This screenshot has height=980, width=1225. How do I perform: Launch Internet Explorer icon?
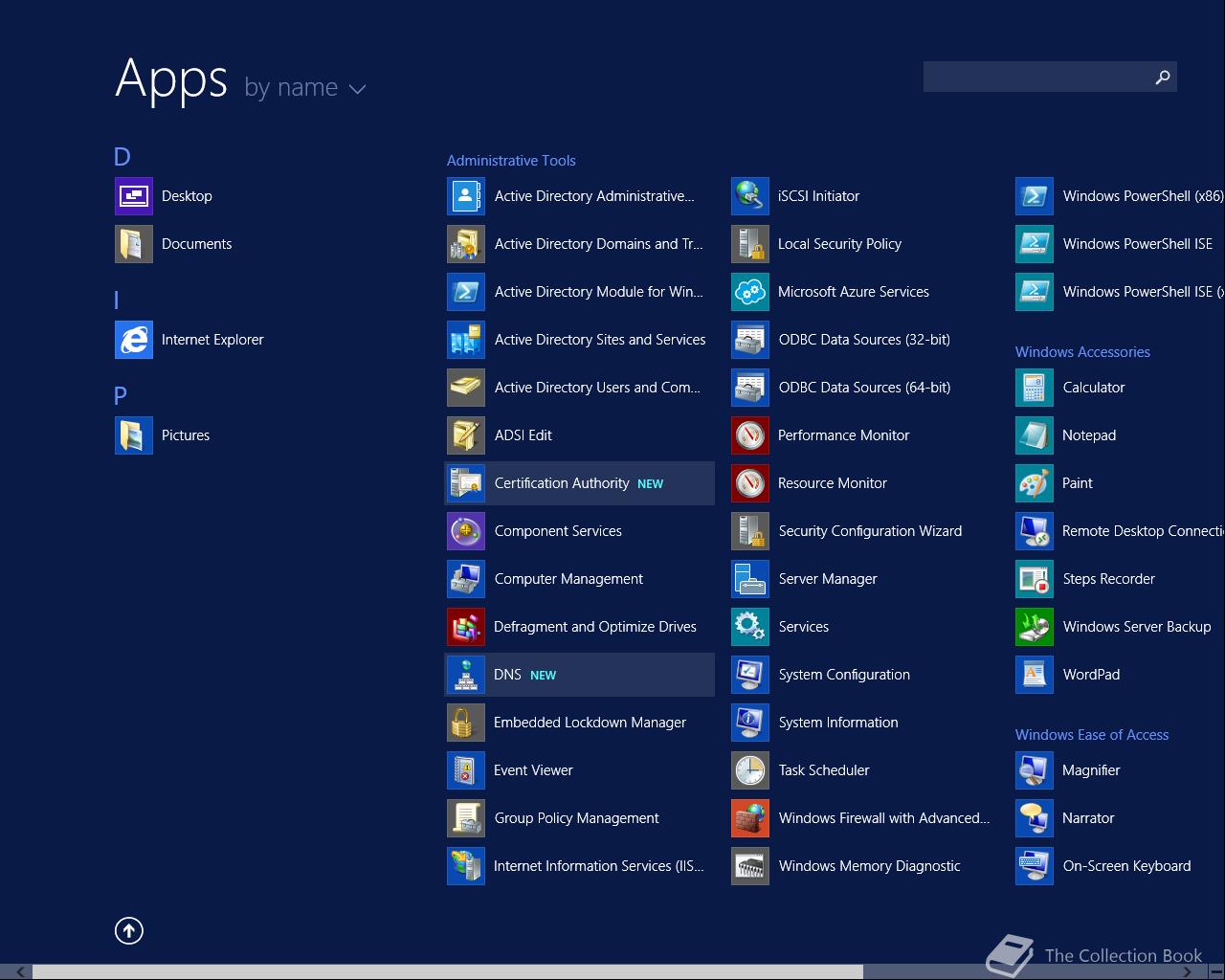pyautogui.click(x=134, y=340)
